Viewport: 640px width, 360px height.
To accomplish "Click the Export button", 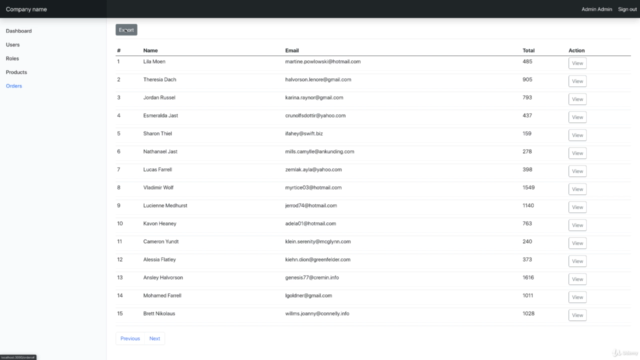I will coord(126,30).
